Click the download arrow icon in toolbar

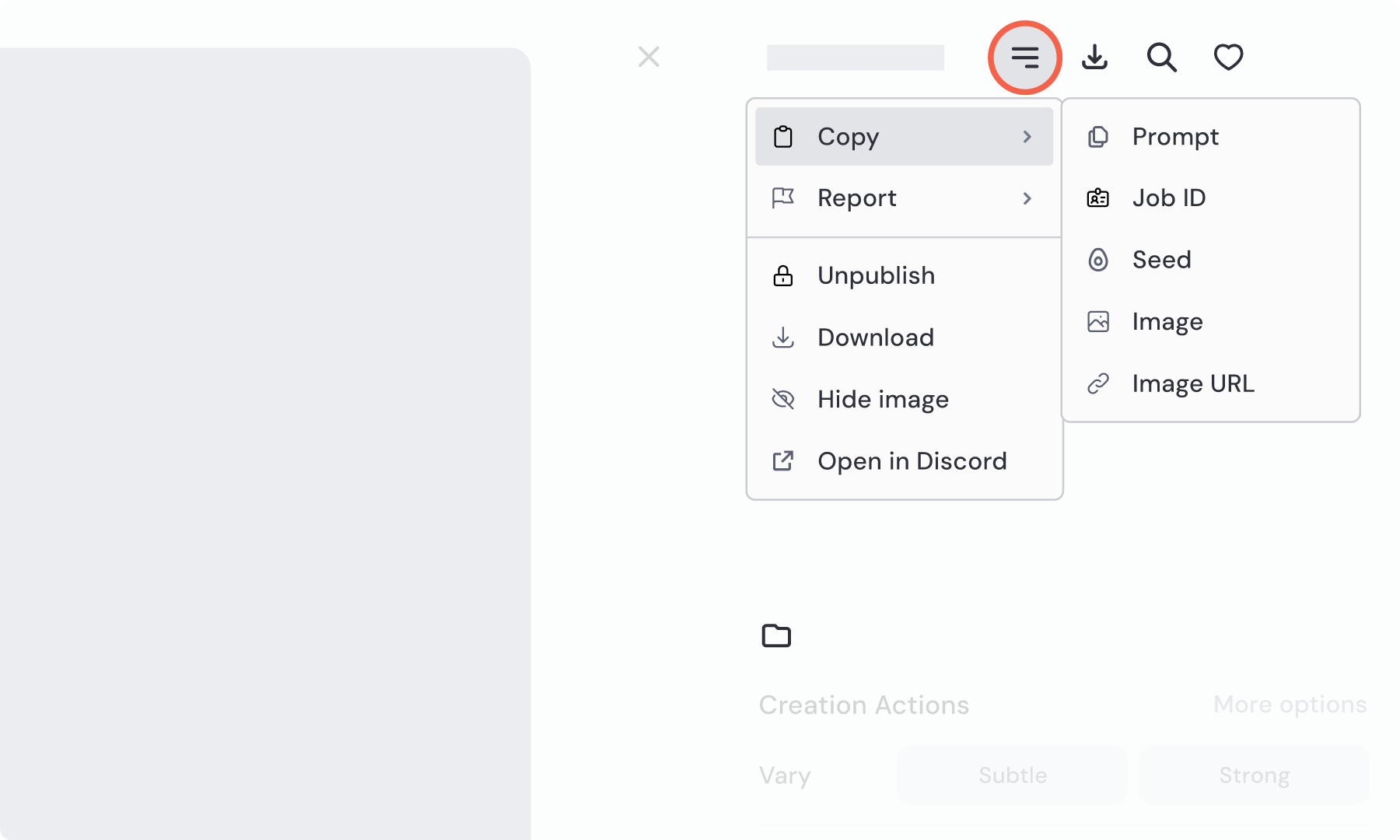(x=1094, y=58)
